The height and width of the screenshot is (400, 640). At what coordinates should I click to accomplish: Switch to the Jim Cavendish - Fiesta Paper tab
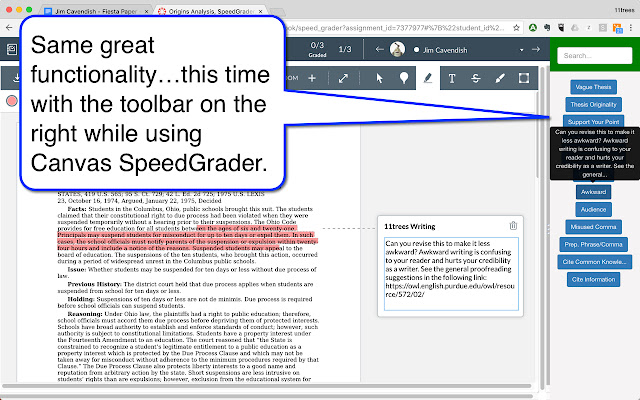tap(96, 11)
